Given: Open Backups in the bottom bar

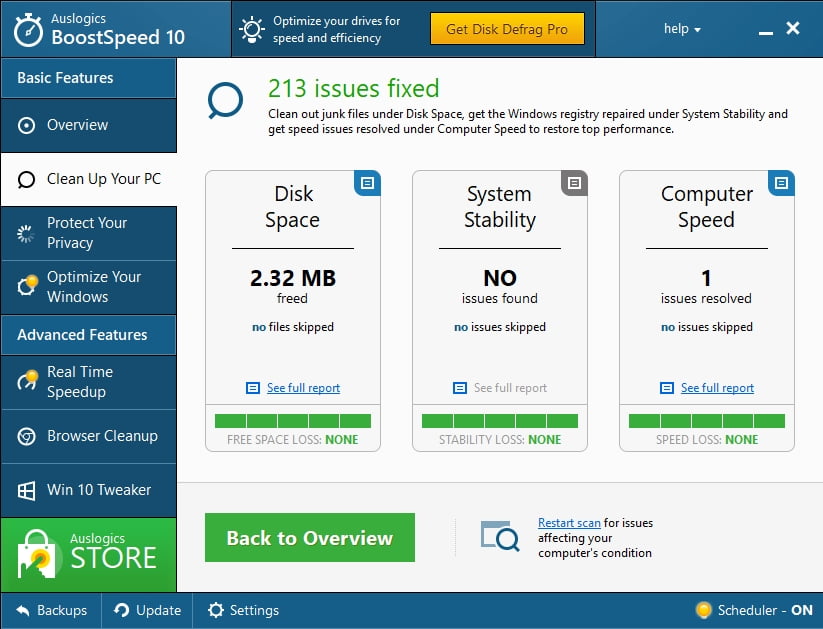Looking at the screenshot, I should pyautogui.click(x=51, y=610).
